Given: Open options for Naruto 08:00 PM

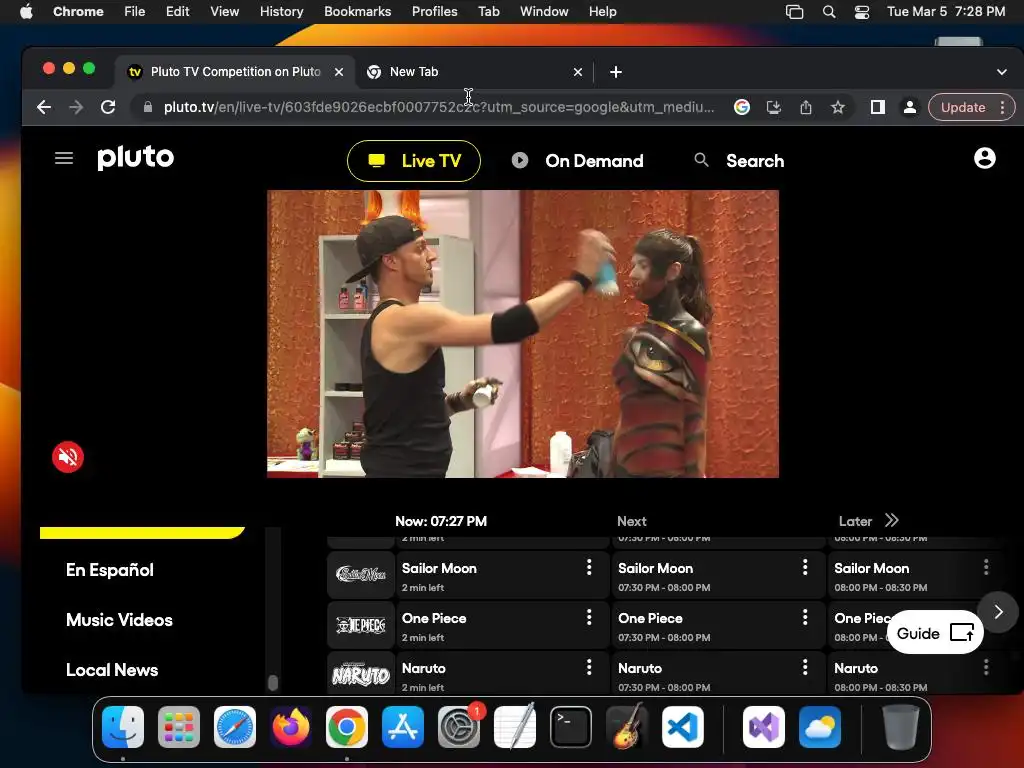Looking at the screenshot, I should point(986,667).
